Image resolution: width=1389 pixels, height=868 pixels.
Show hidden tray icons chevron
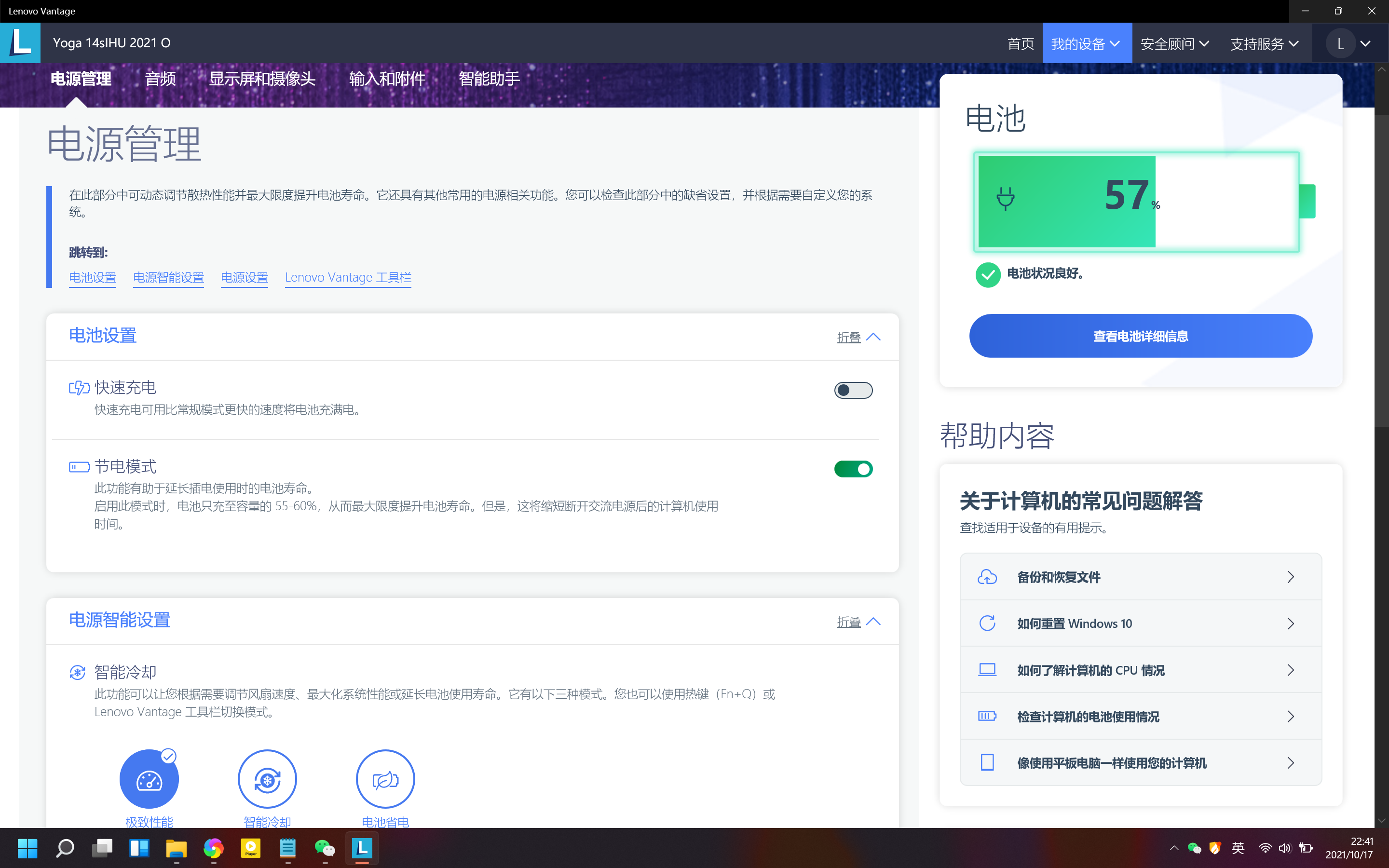click(x=1174, y=849)
